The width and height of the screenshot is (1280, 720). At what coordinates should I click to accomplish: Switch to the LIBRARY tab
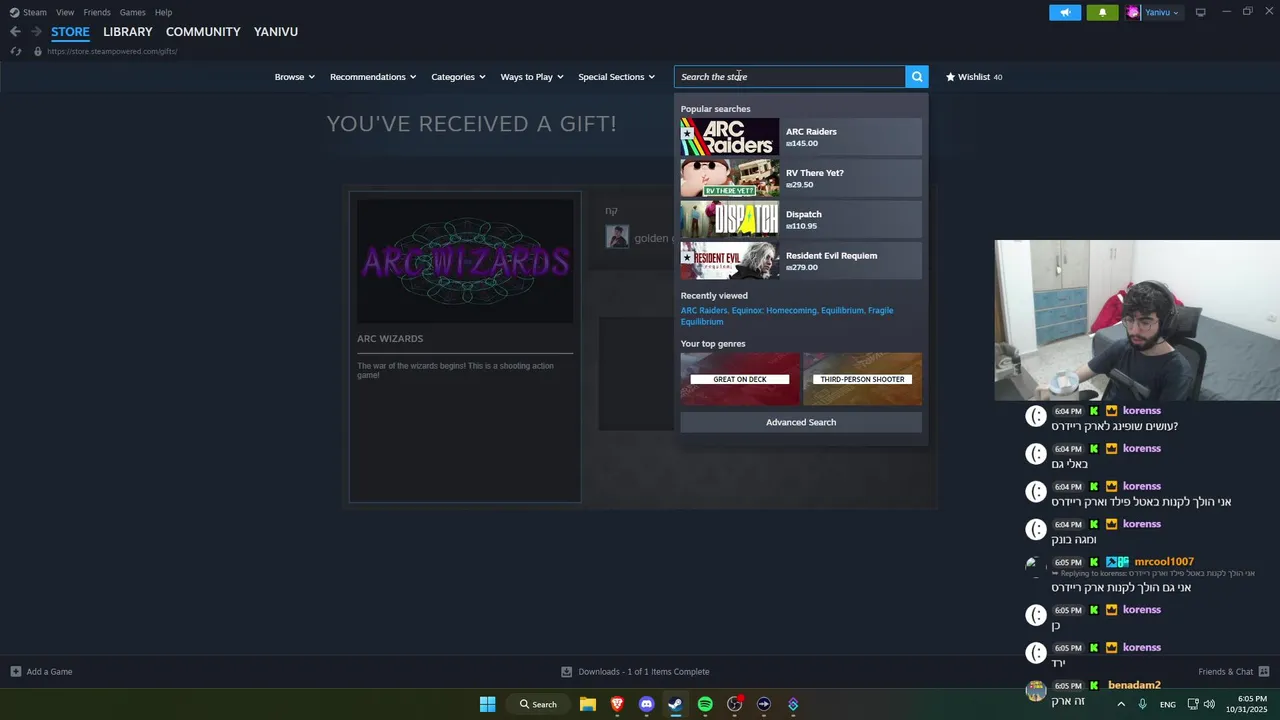pyautogui.click(x=128, y=32)
